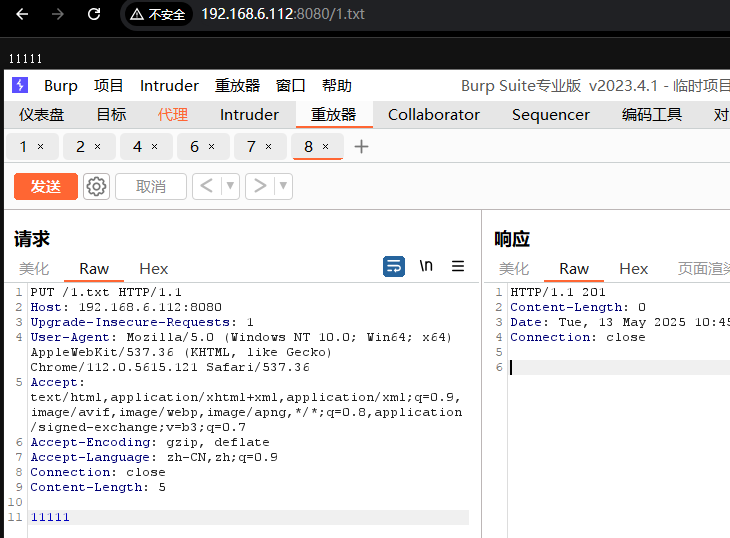730x538 pixels.
Task: Open the Repeater send settings gear
Action: (x=96, y=186)
